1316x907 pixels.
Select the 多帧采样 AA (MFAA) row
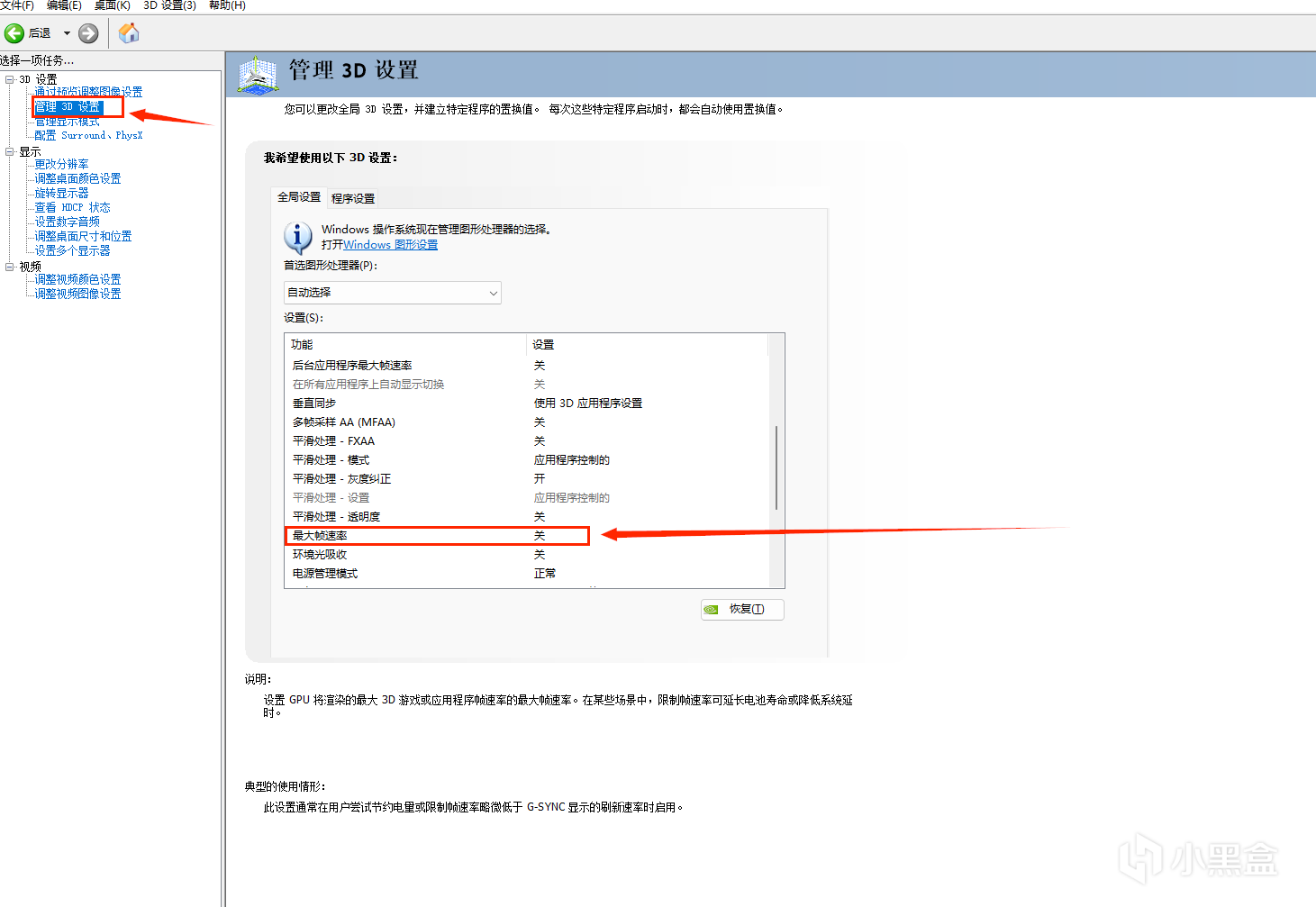click(527, 422)
